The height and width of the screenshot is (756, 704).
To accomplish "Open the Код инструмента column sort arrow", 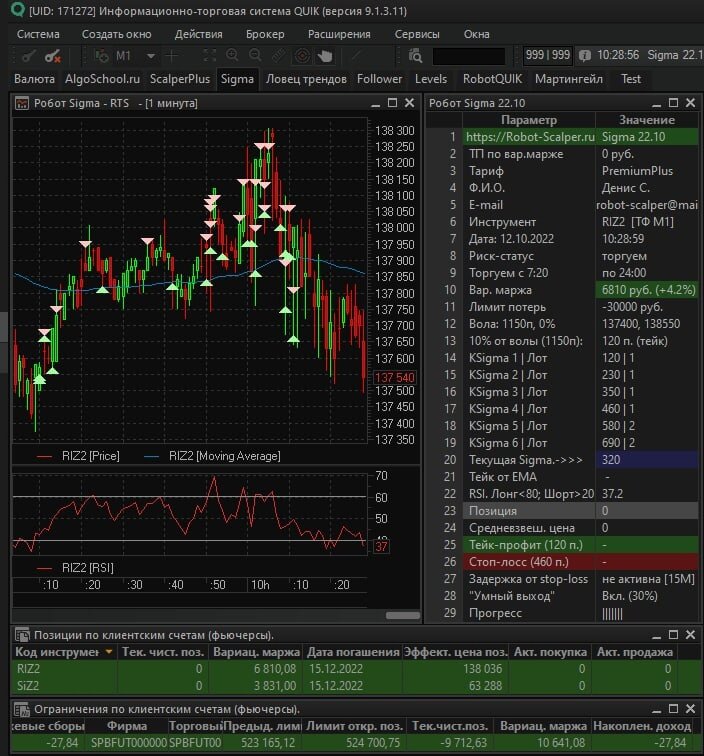I will 109,652.
